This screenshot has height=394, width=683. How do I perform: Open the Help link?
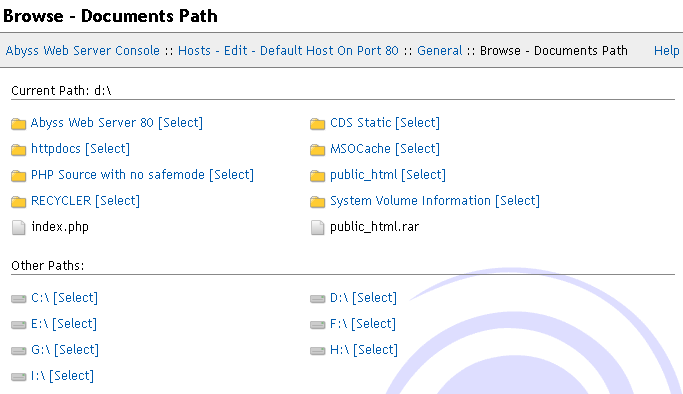[x=666, y=51]
